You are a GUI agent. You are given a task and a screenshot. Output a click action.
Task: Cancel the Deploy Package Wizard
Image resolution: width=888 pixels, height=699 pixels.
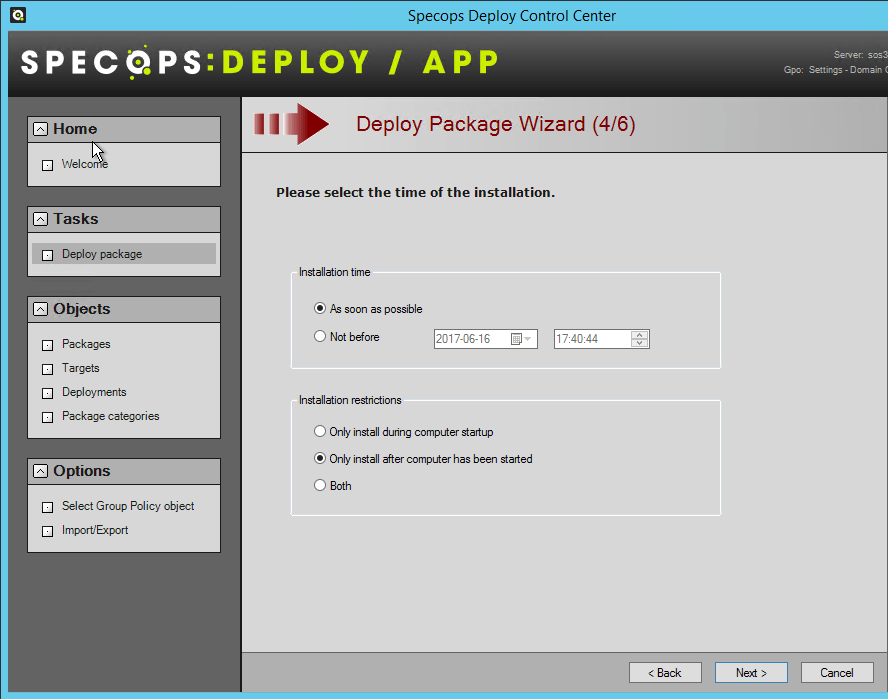[x=837, y=673]
